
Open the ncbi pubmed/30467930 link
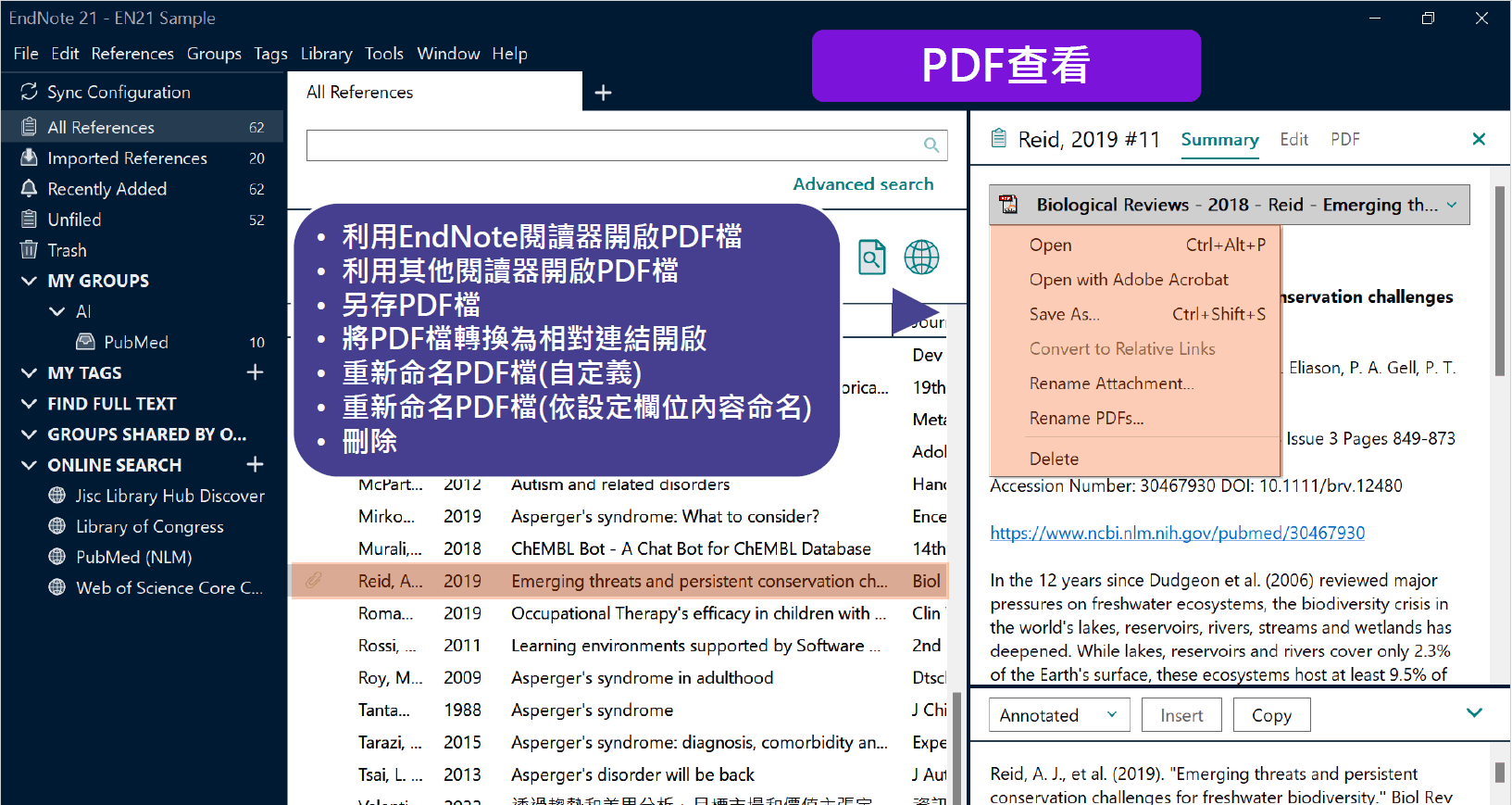[1177, 533]
